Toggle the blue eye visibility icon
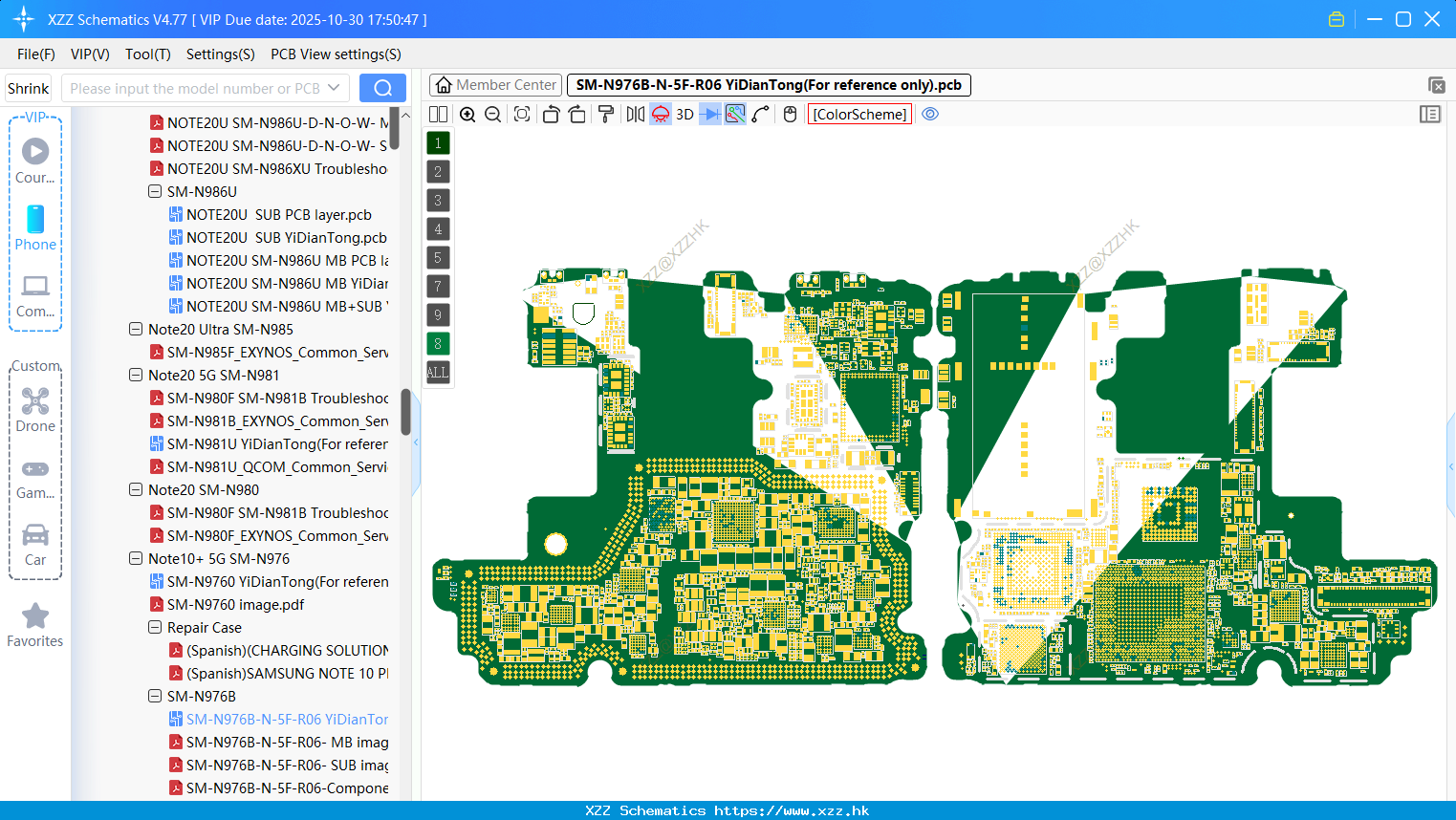The width and height of the screenshot is (1456, 820). [x=930, y=115]
